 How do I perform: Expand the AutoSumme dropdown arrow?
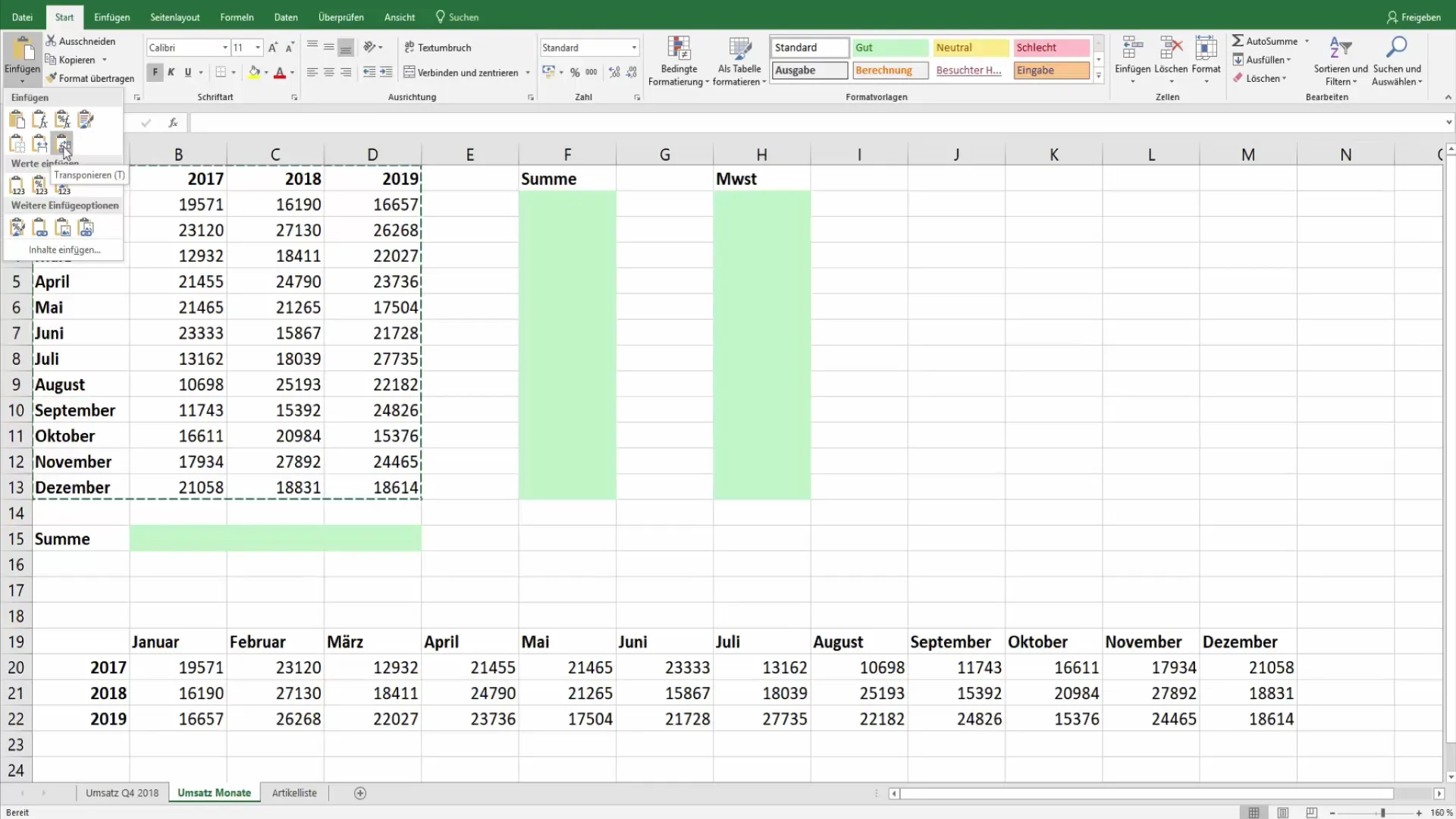point(1307,41)
